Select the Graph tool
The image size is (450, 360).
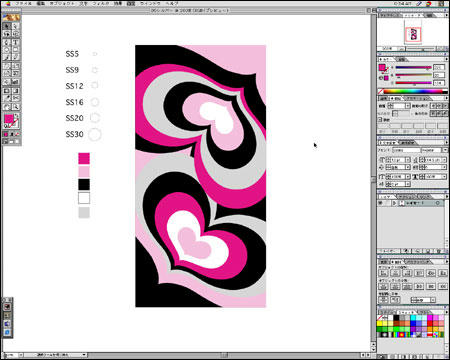click(x=16, y=82)
